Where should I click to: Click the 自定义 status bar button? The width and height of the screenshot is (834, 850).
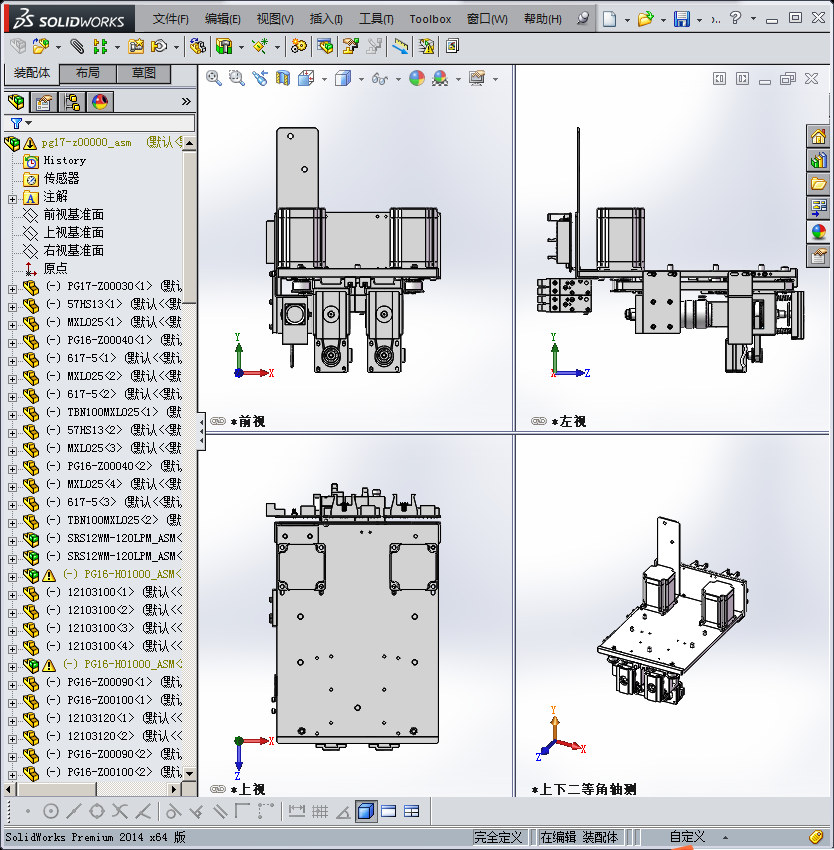coord(687,837)
